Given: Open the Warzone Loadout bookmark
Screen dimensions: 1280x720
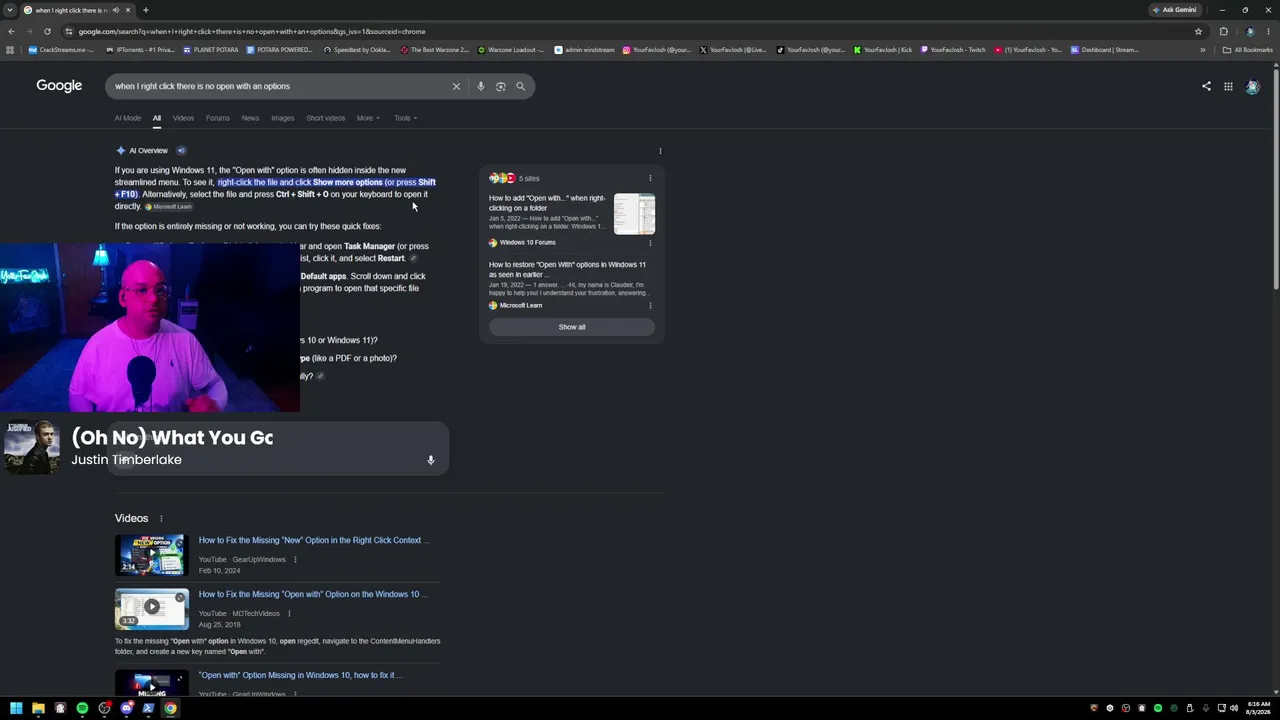Looking at the screenshot, I should click(510, 50).
